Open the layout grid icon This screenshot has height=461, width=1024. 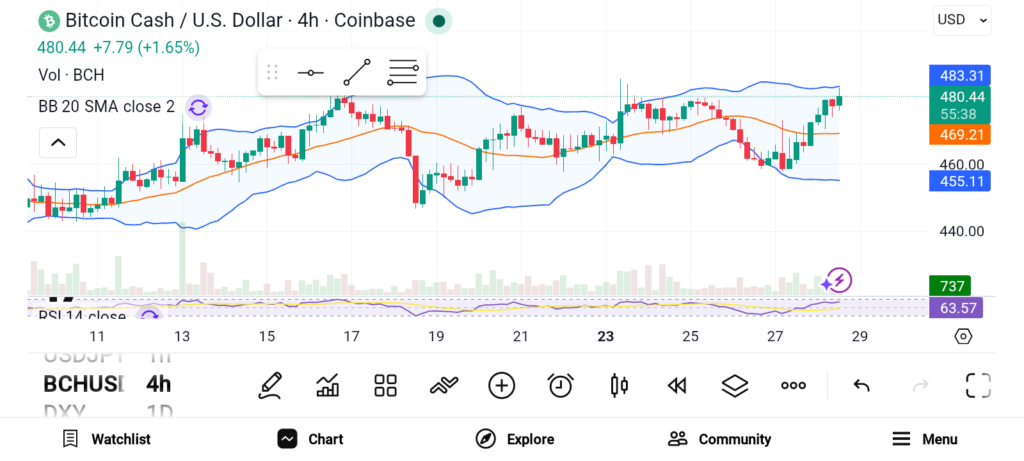click(386, 385)
